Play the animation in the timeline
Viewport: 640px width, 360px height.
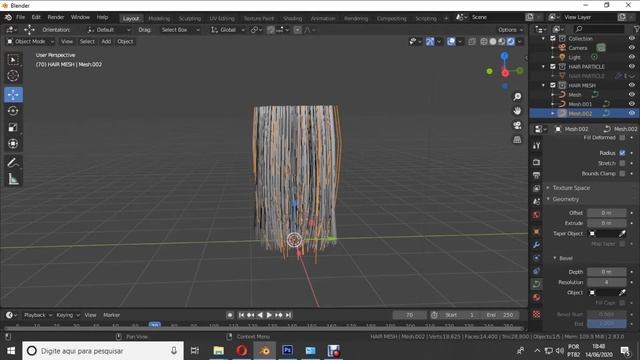[x=269, y=315]
